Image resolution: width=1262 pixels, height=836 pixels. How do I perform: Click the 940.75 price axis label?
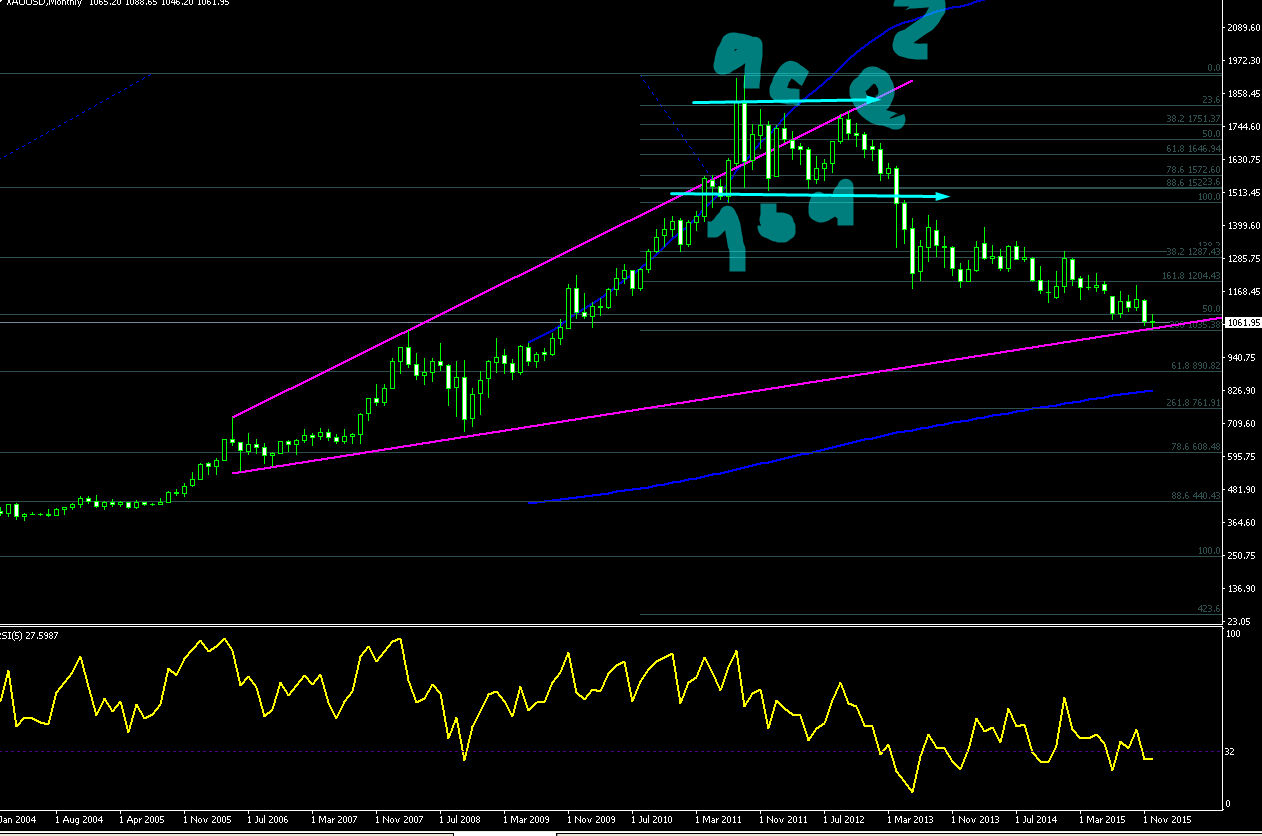1244,358
